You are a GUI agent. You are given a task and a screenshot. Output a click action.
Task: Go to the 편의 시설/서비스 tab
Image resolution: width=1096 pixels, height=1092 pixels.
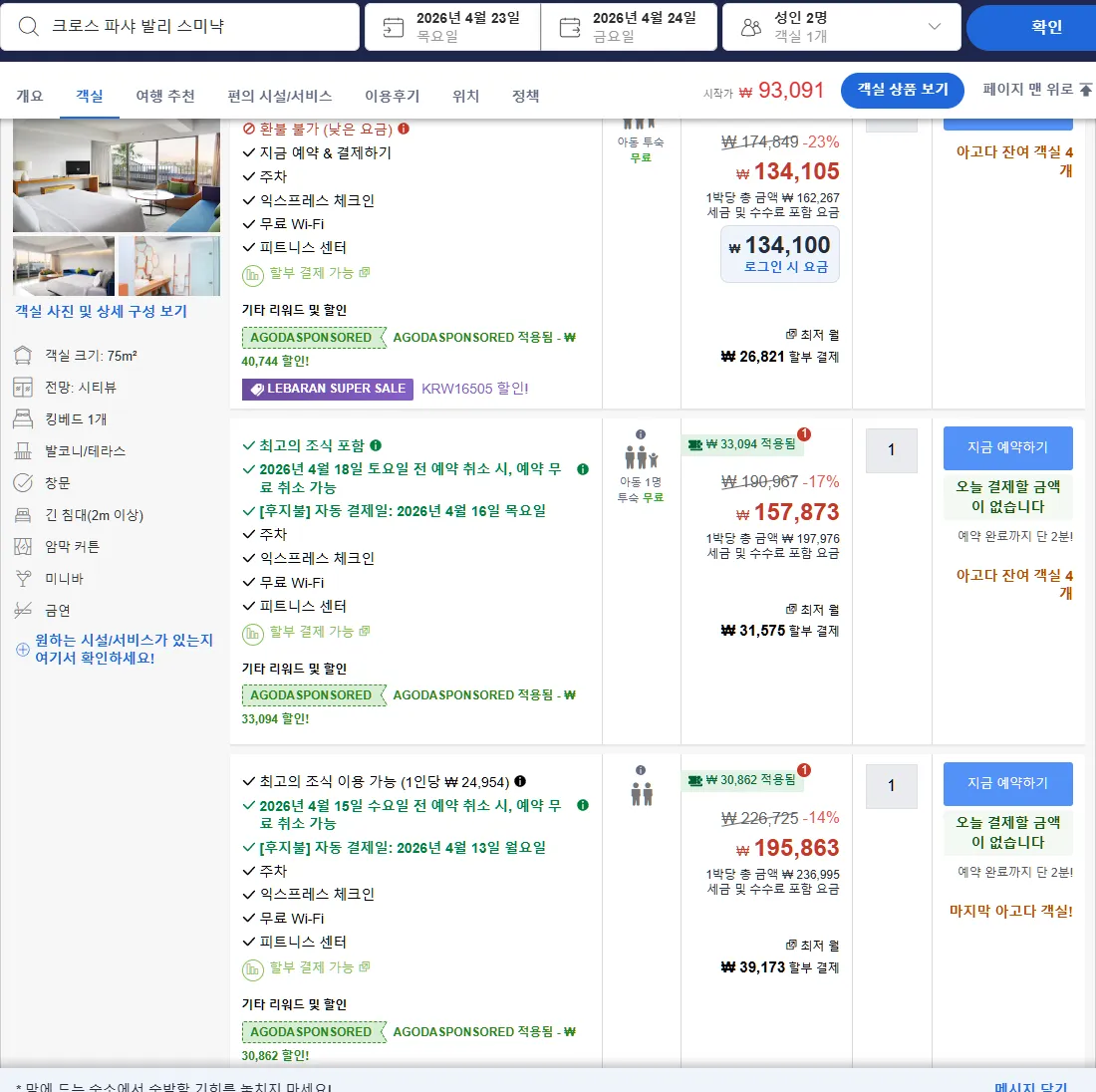[x=280, y=96]
